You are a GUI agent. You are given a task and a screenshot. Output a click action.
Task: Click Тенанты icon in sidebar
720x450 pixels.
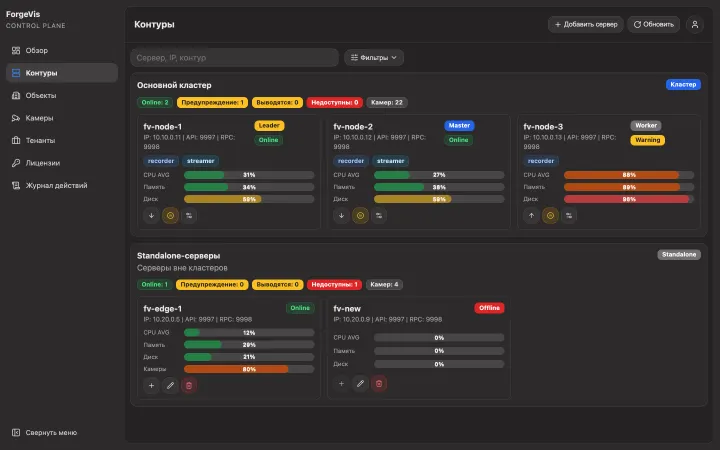point(16,141)
